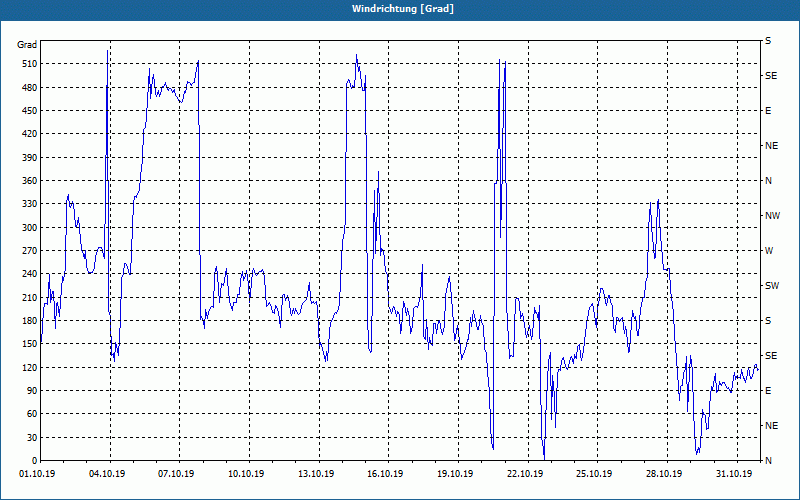The height and width of the screenshot is (500, 800).
Task: Click the 30 value on the y-axis
Action: point(32,437)
